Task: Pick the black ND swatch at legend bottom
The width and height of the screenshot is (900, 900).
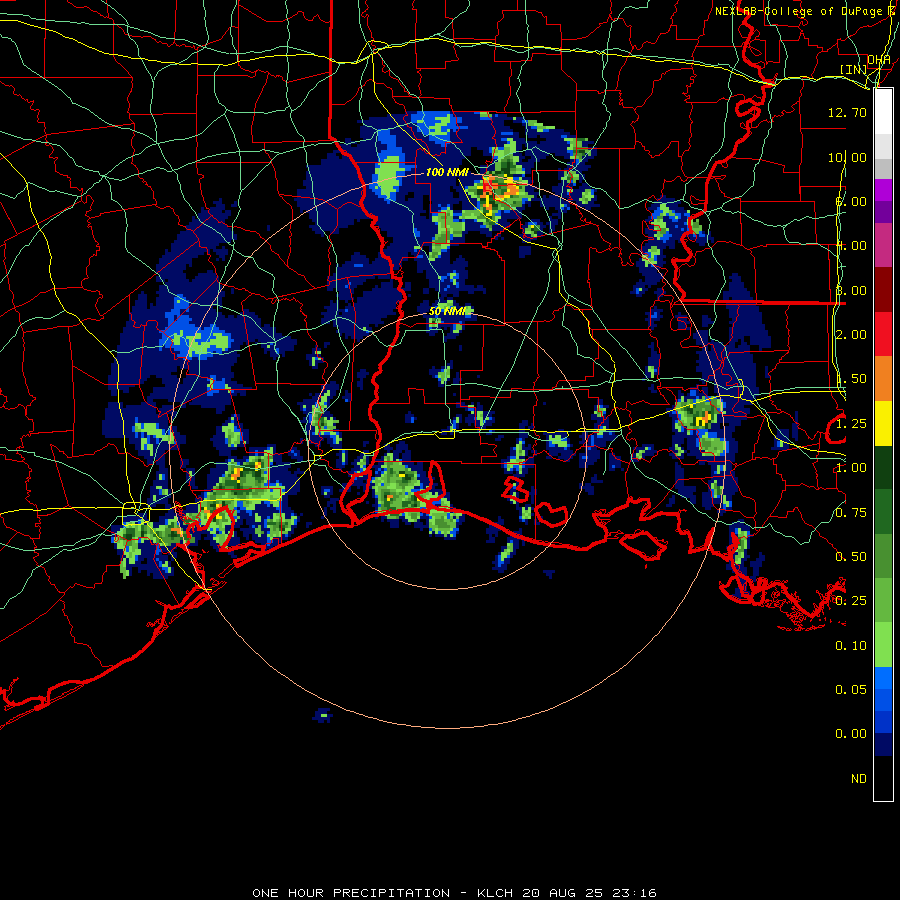Action: coord(883,778)
